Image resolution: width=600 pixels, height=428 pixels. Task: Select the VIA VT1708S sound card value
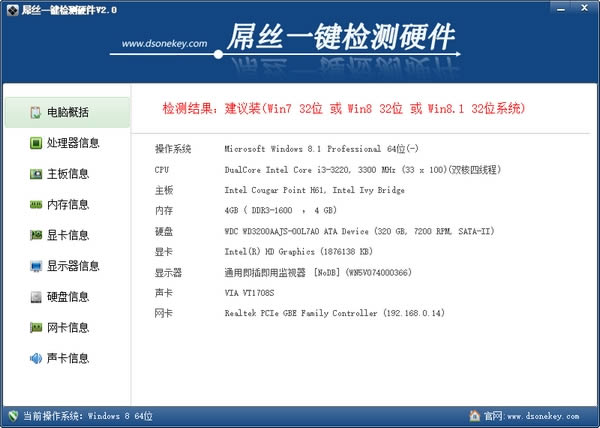[249, 293]
